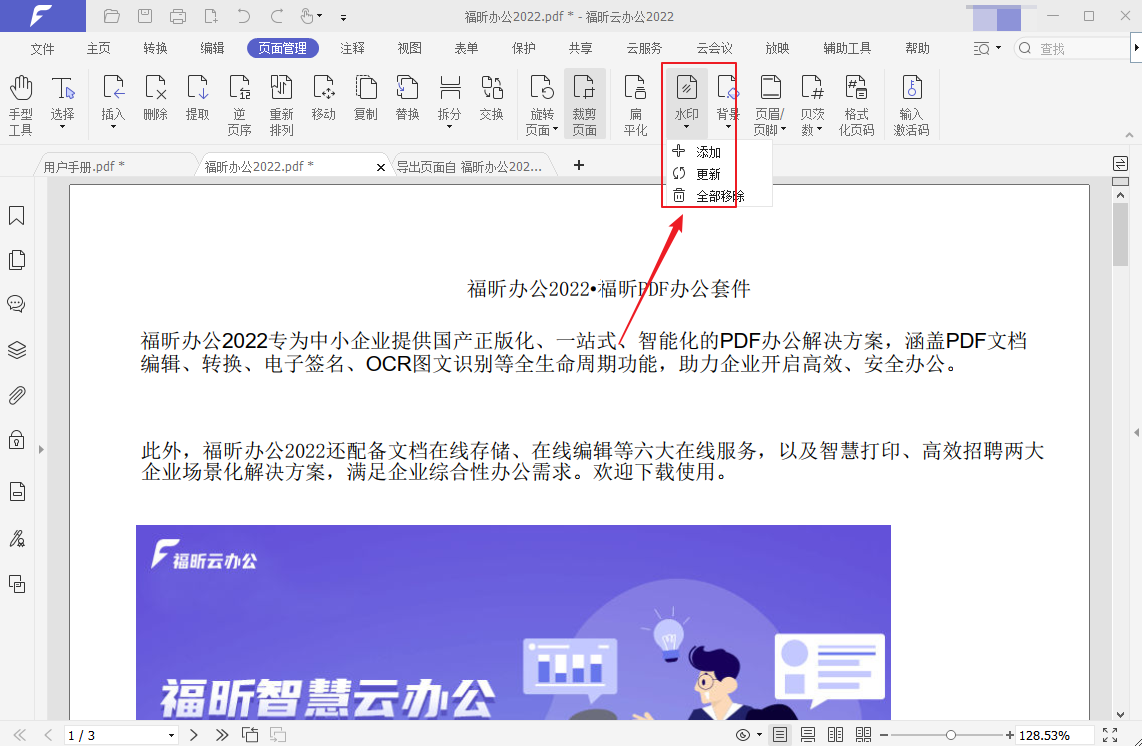
Task: Switch to the 注释 ribbon tab
Action: [352, 47]
